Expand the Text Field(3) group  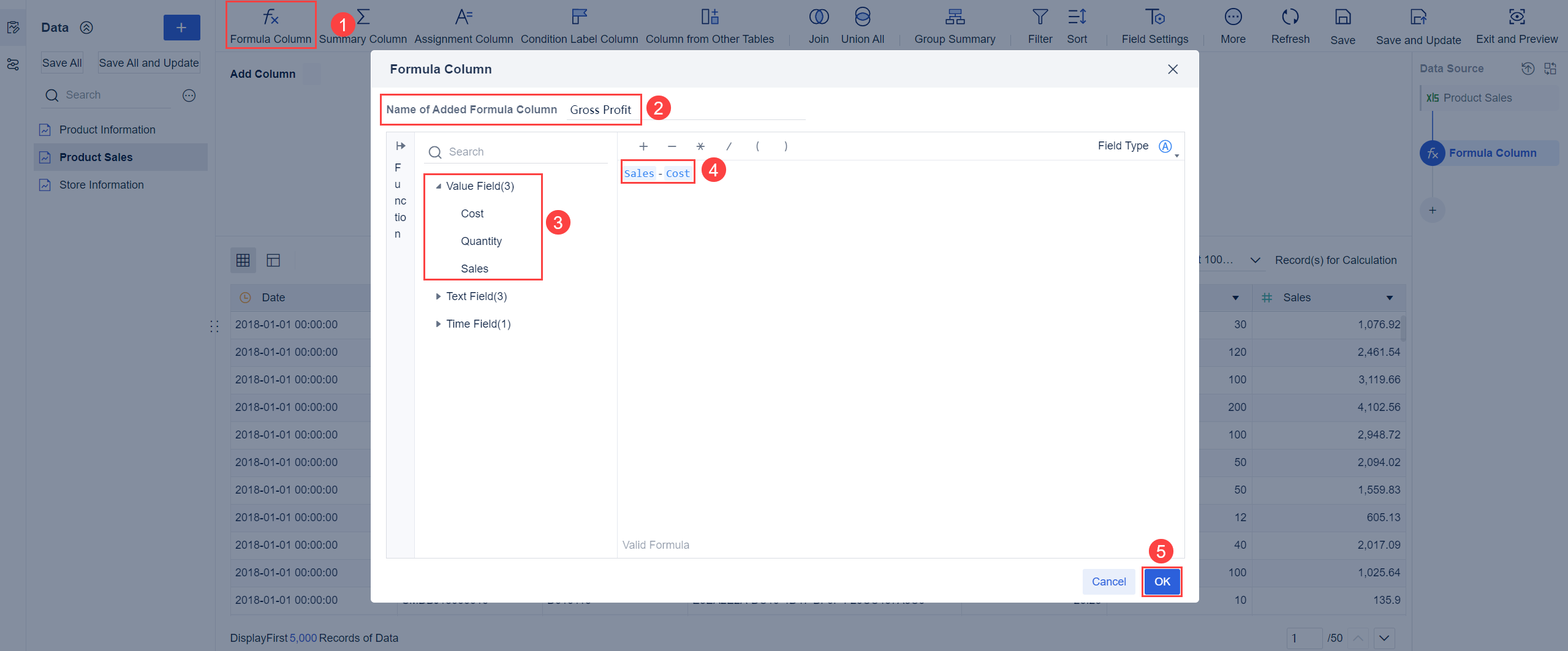pyautogui.click(x=438, y=296)
